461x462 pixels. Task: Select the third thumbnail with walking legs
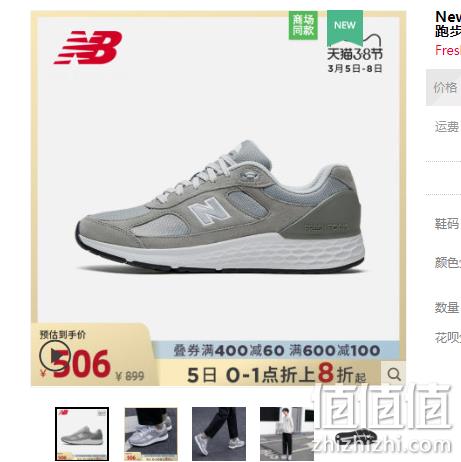click(219, 434)
